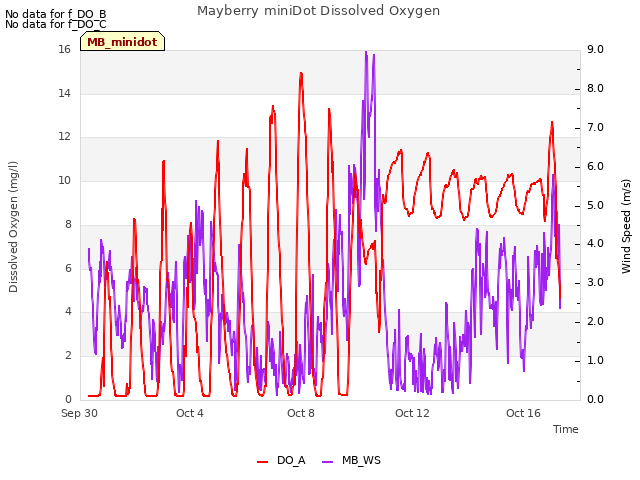The image size is (640, 480).
Task: Click the 2 left y-axis tick label
Action: tap(68, 355)
